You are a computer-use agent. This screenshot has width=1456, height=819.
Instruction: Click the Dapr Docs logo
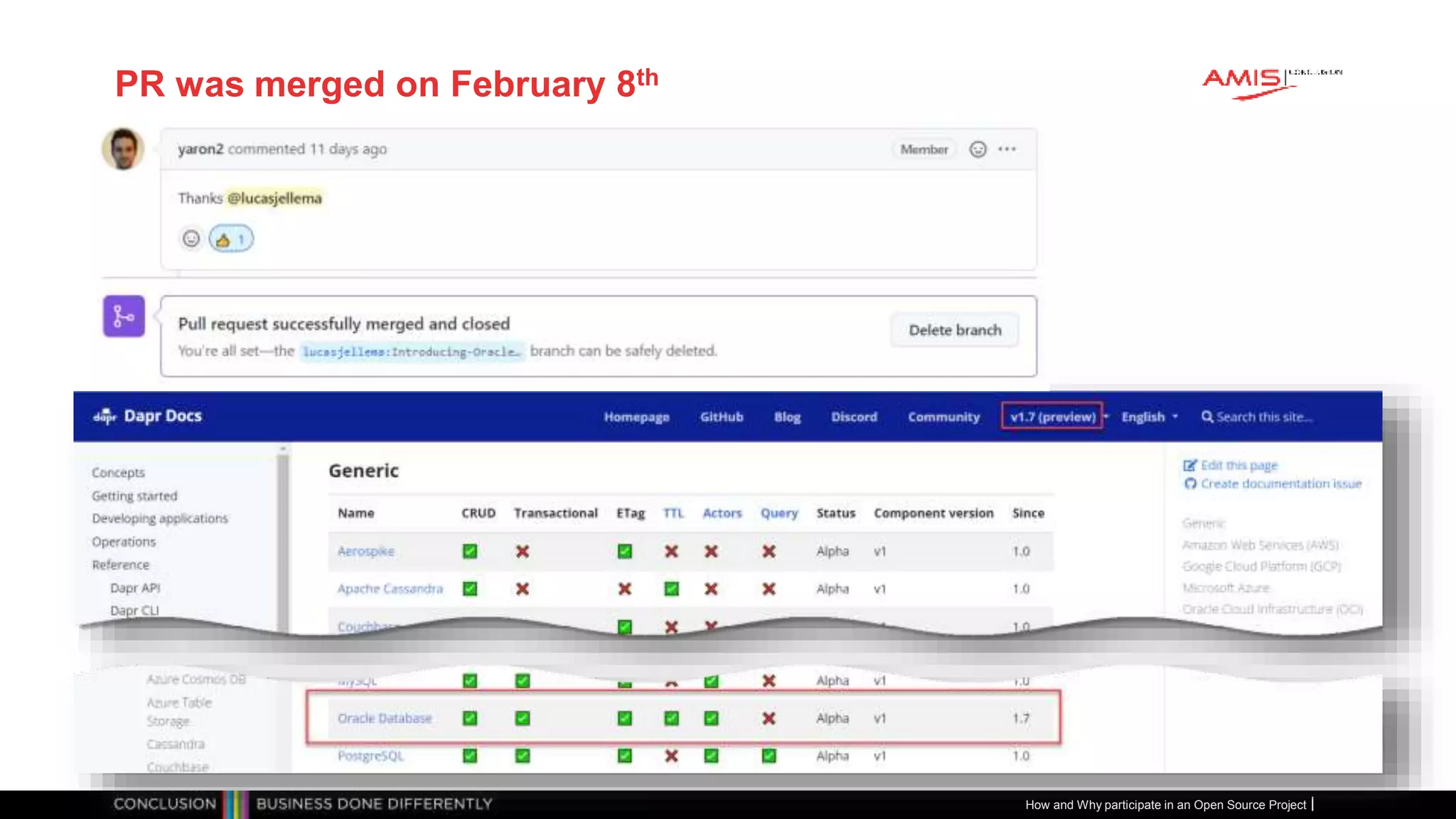point(148,416)
